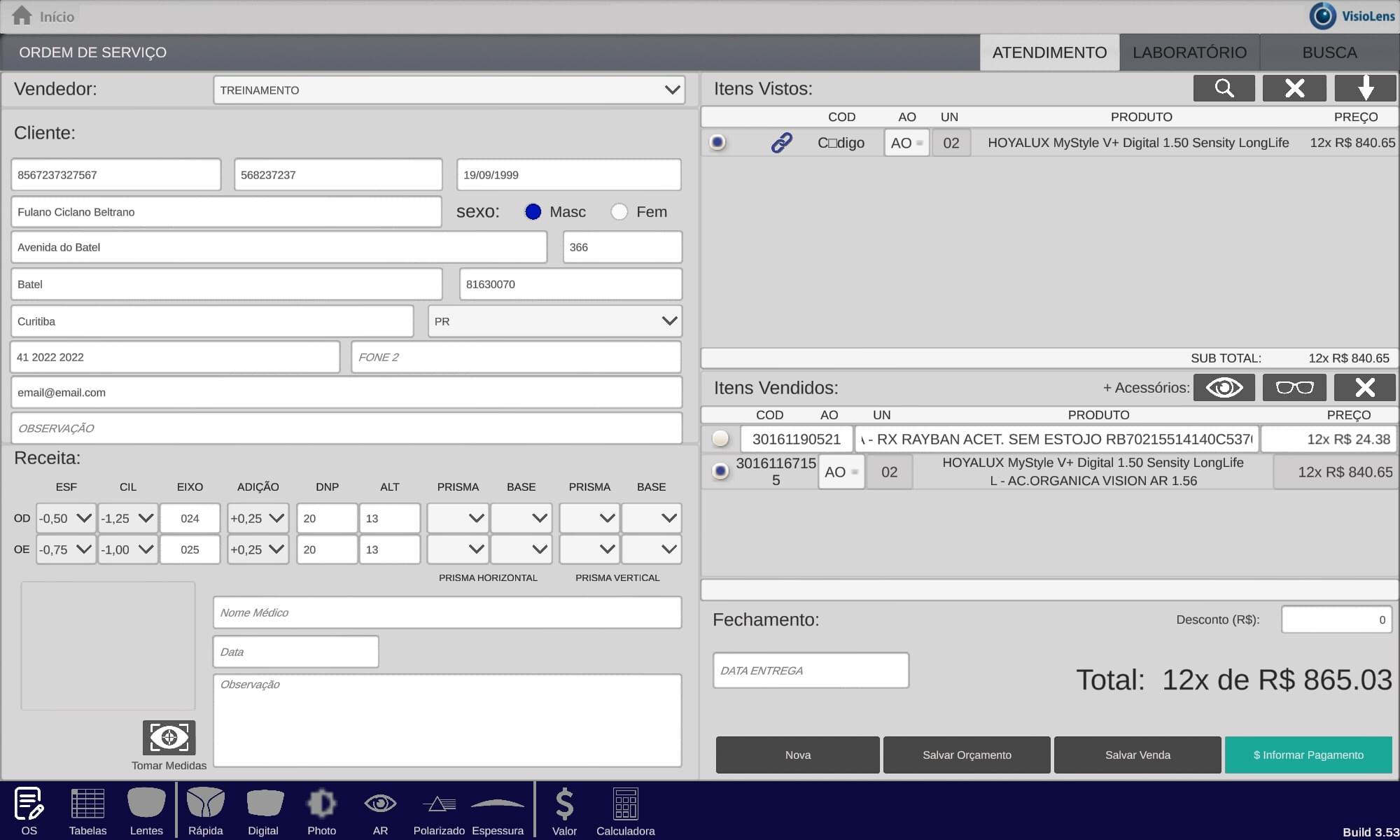This screenshot has height=840, width=1400.
Task: Select the Masc radio button
Action: 533,211
